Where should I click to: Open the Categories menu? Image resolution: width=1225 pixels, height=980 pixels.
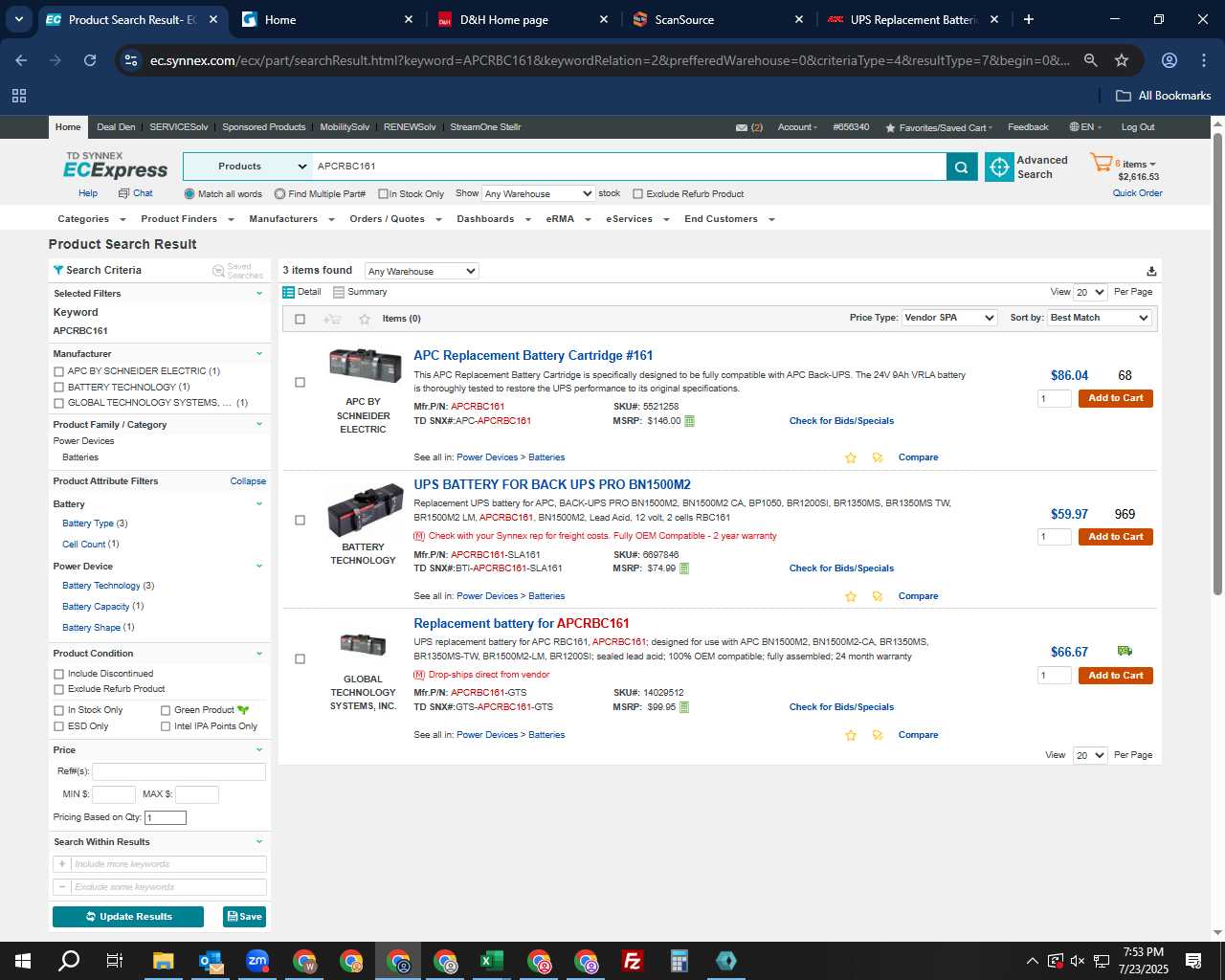[x=90, y=219]
